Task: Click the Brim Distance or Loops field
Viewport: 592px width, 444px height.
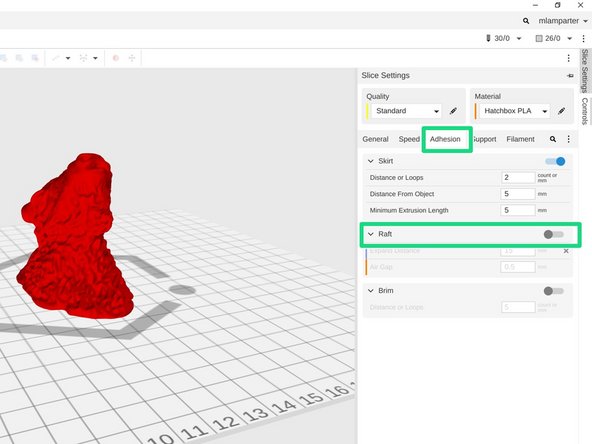Action: tap(518, 307)
